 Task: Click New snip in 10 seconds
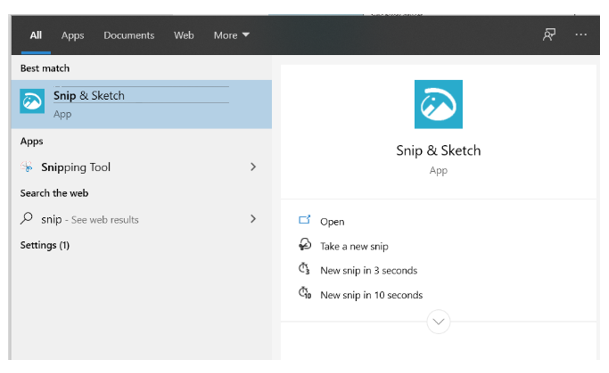coord(371,295)
